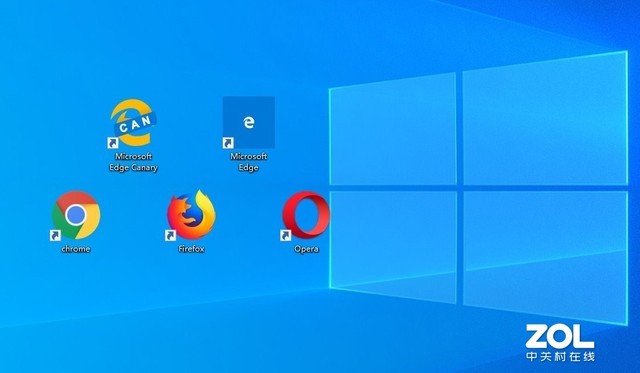Click the "Firefox" icon label
This screenshot has height=373, width=640.
tap(191, 249)
